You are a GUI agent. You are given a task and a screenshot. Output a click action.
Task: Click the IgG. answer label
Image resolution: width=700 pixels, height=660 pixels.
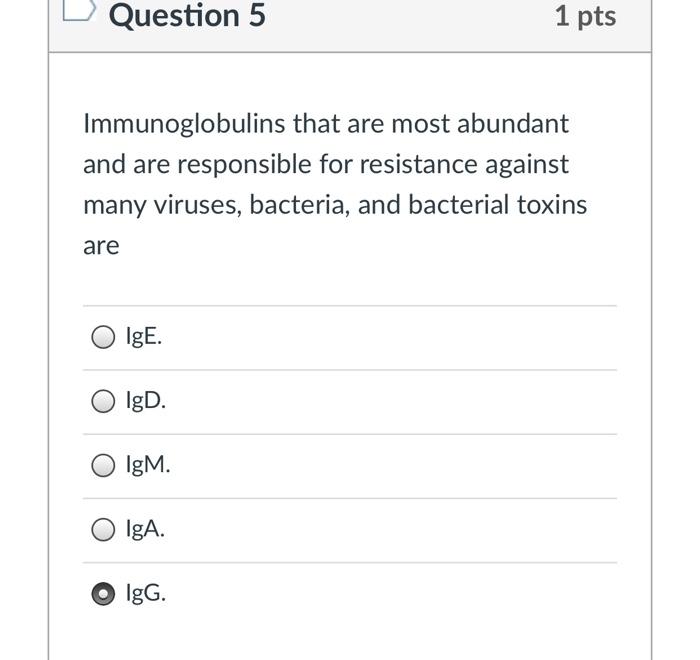click(146, 593)
